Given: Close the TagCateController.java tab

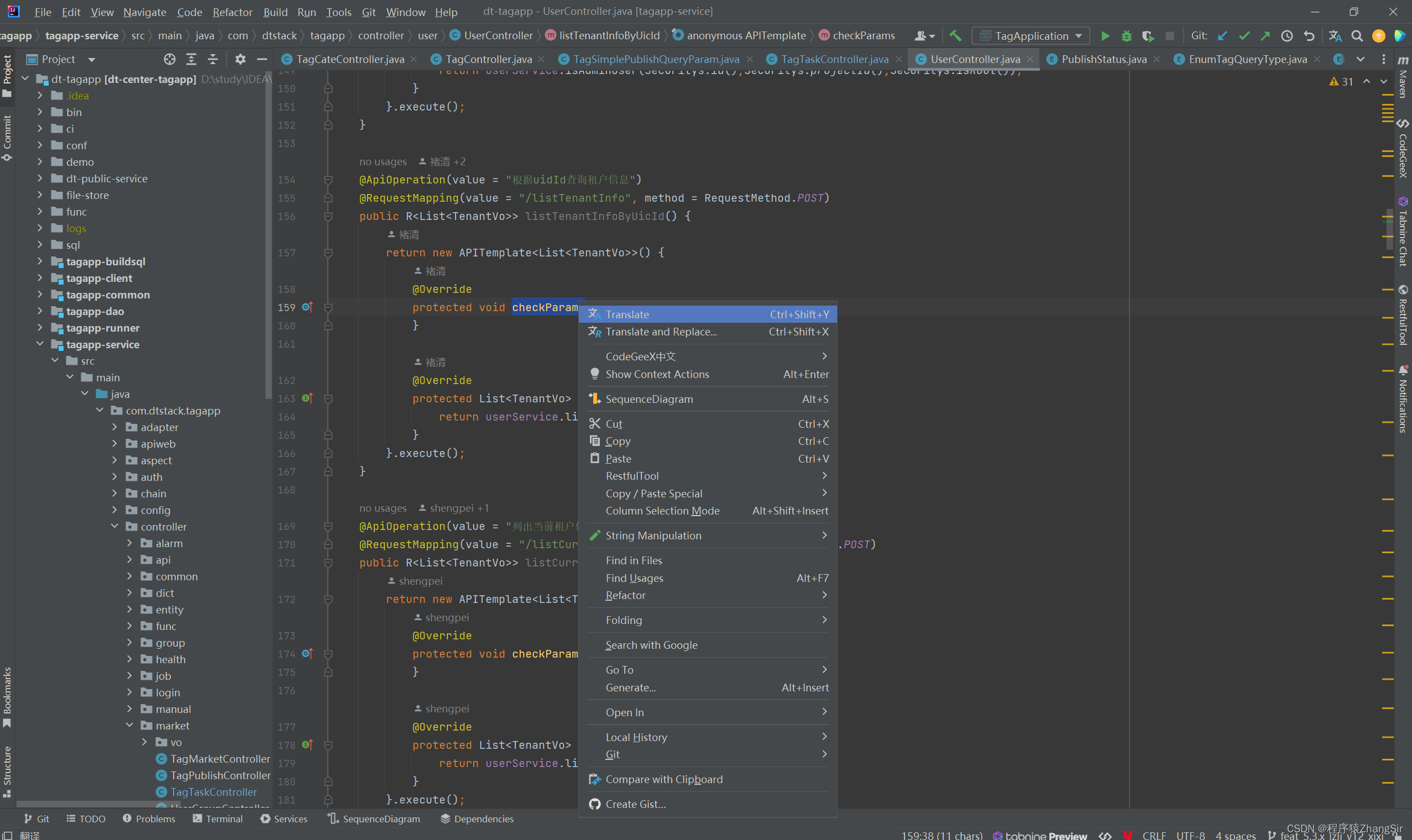Looking at the screenshot, I should point(414,59).
